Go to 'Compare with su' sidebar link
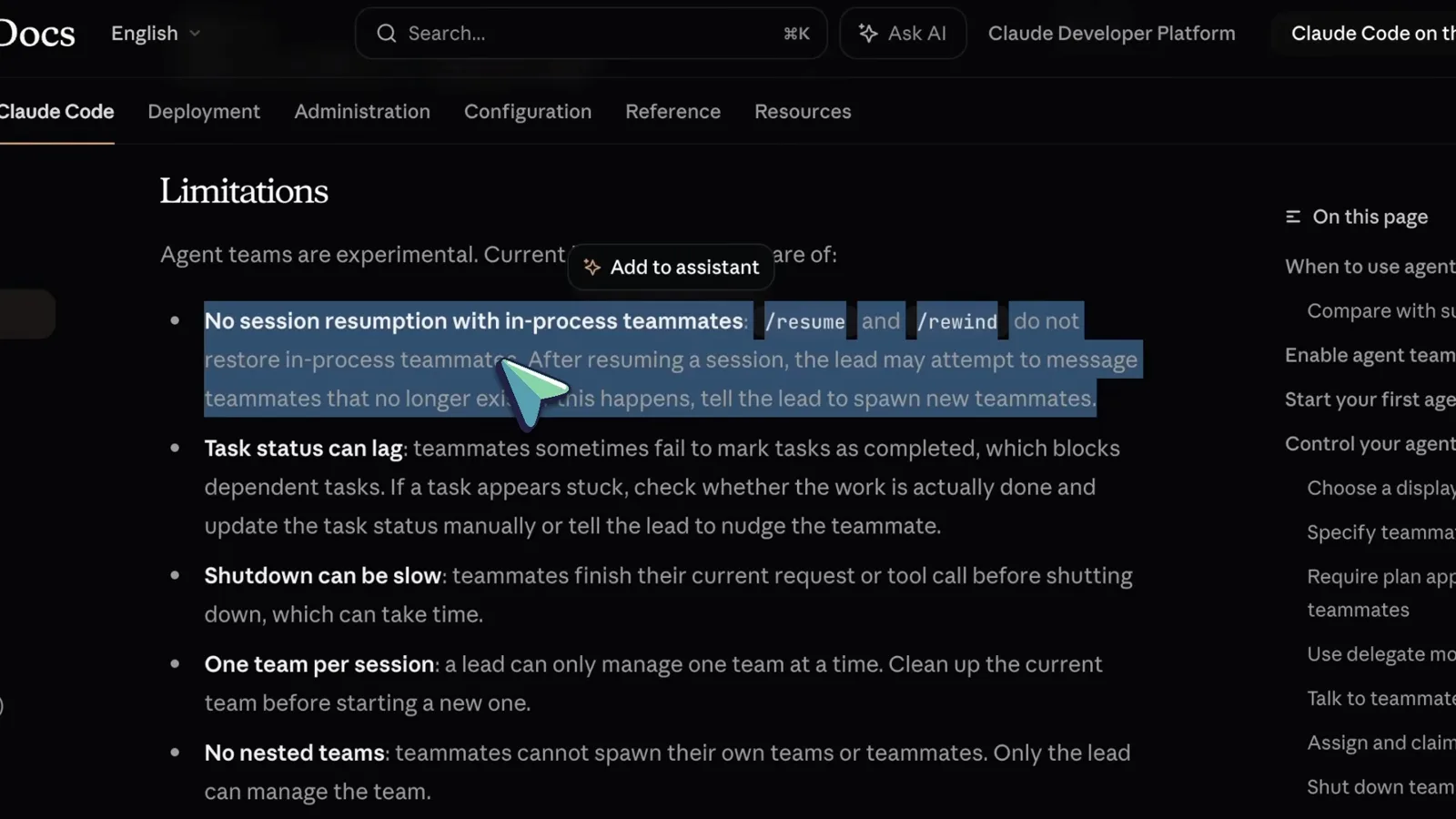Image resolution: width=1456 pixels, height=819 pixels. point(1381,311)
